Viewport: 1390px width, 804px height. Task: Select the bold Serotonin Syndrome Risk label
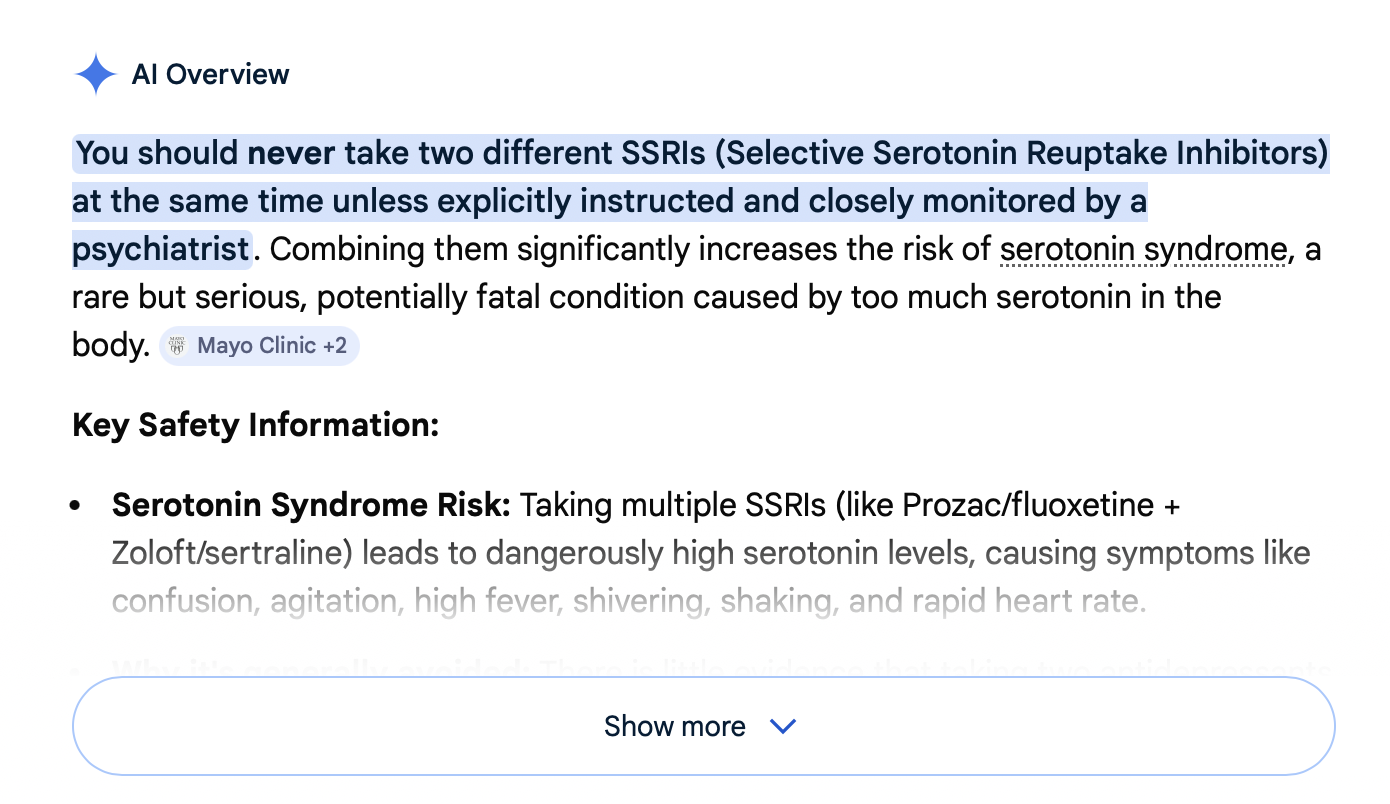[311, 505]
